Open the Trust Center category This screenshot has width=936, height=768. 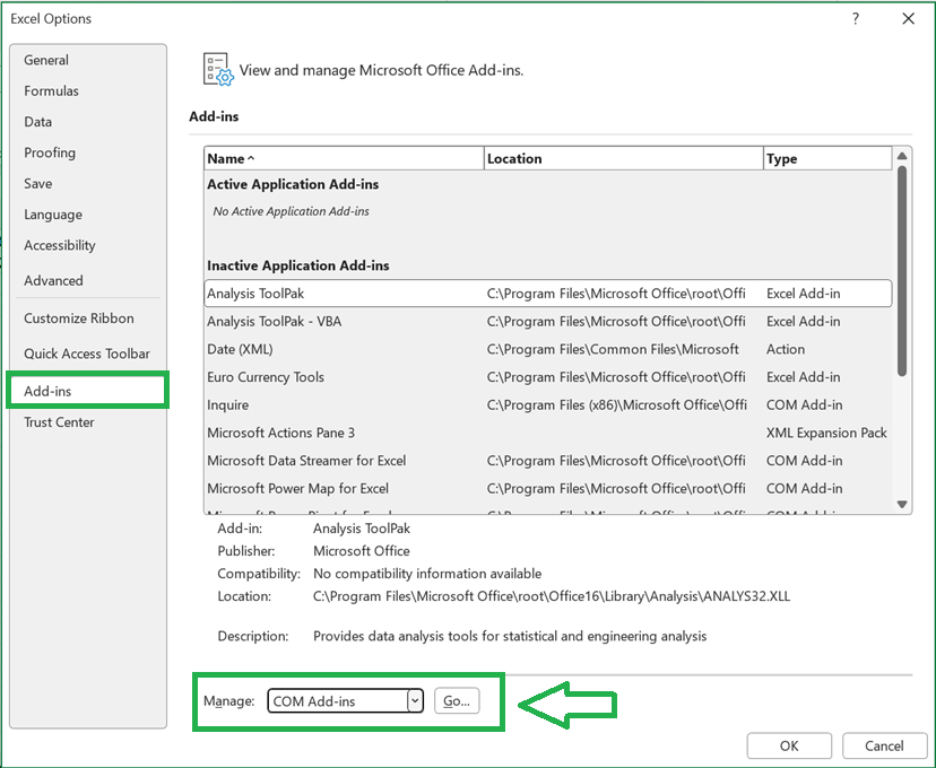point(59,422)
